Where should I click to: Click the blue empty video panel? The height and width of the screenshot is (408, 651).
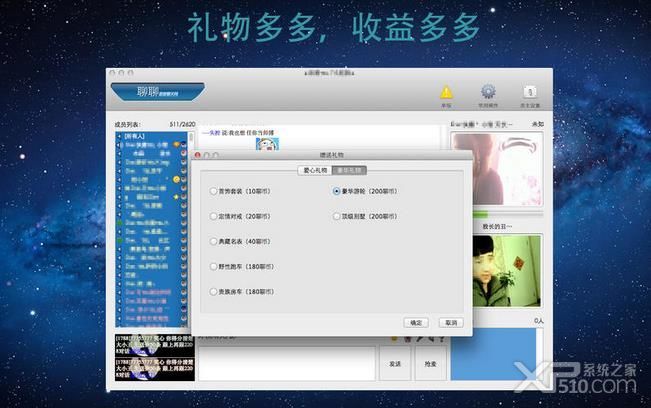(x=493, y=354)
